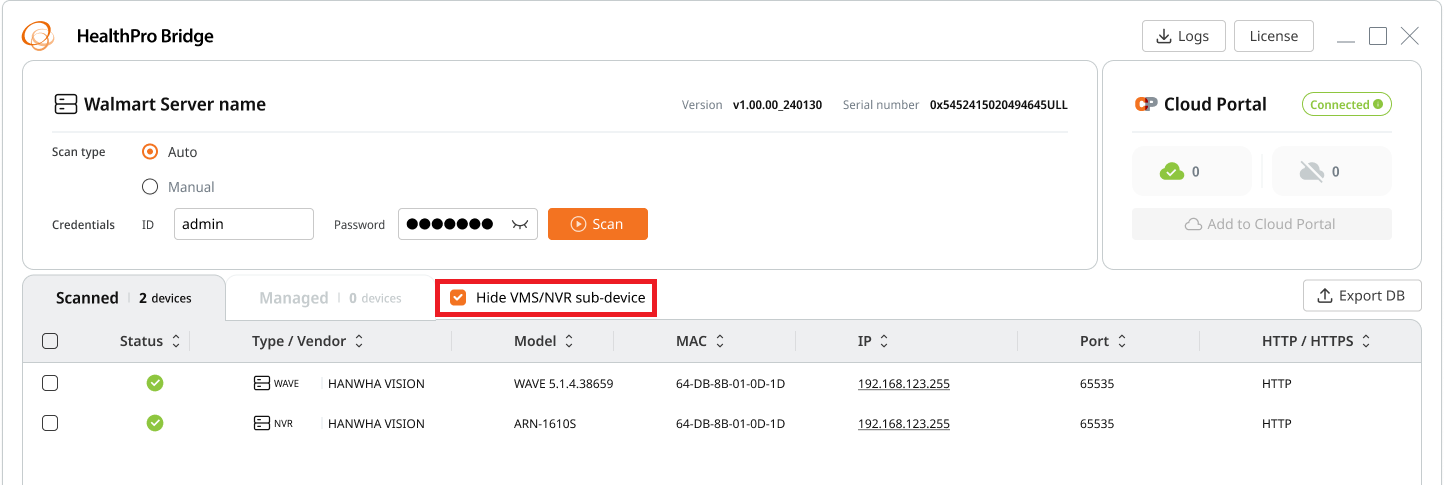Click the HealthPro Bridge logo icon
This screenshot has width=1444, height=485.
tap(37, 36)
